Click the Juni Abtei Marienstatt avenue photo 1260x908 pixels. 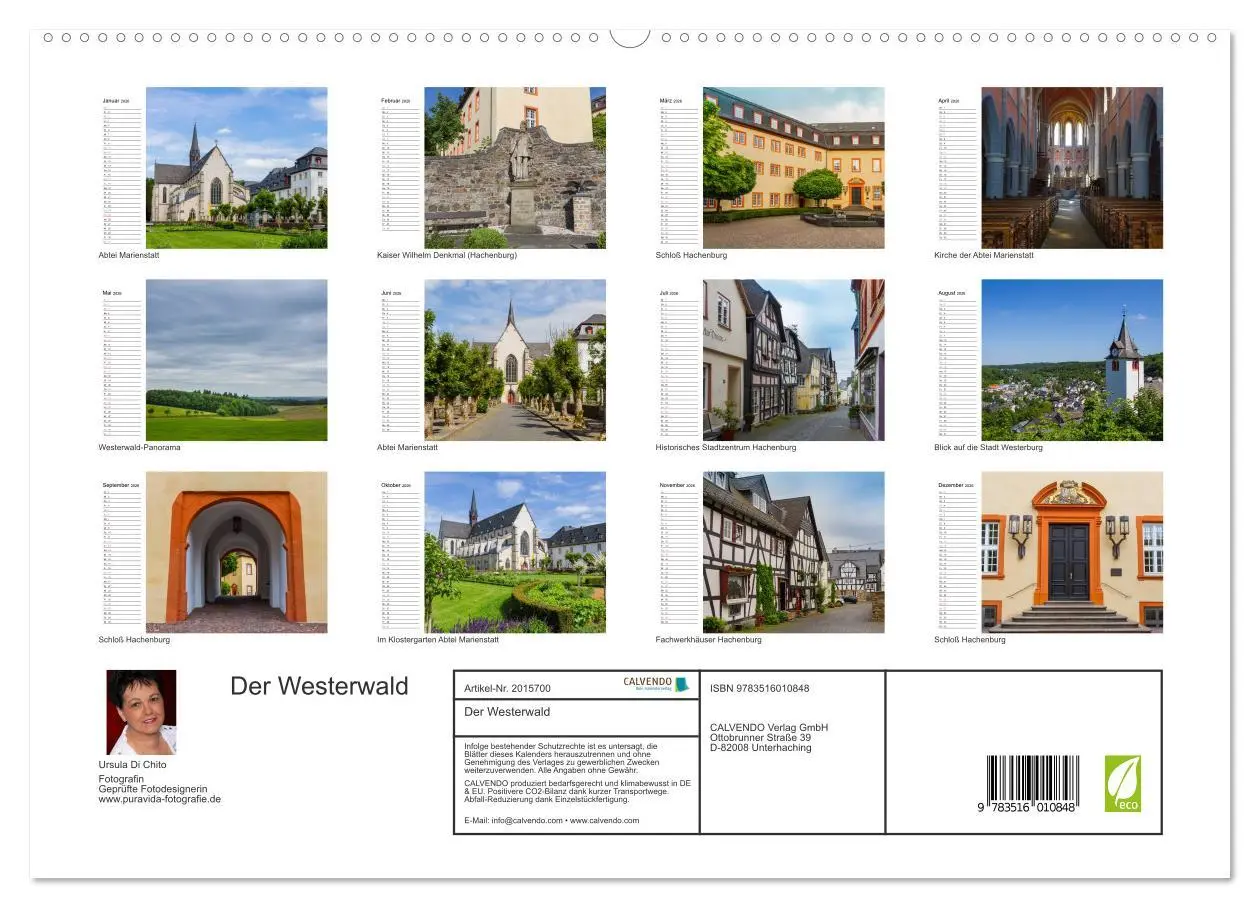[514, 357]
